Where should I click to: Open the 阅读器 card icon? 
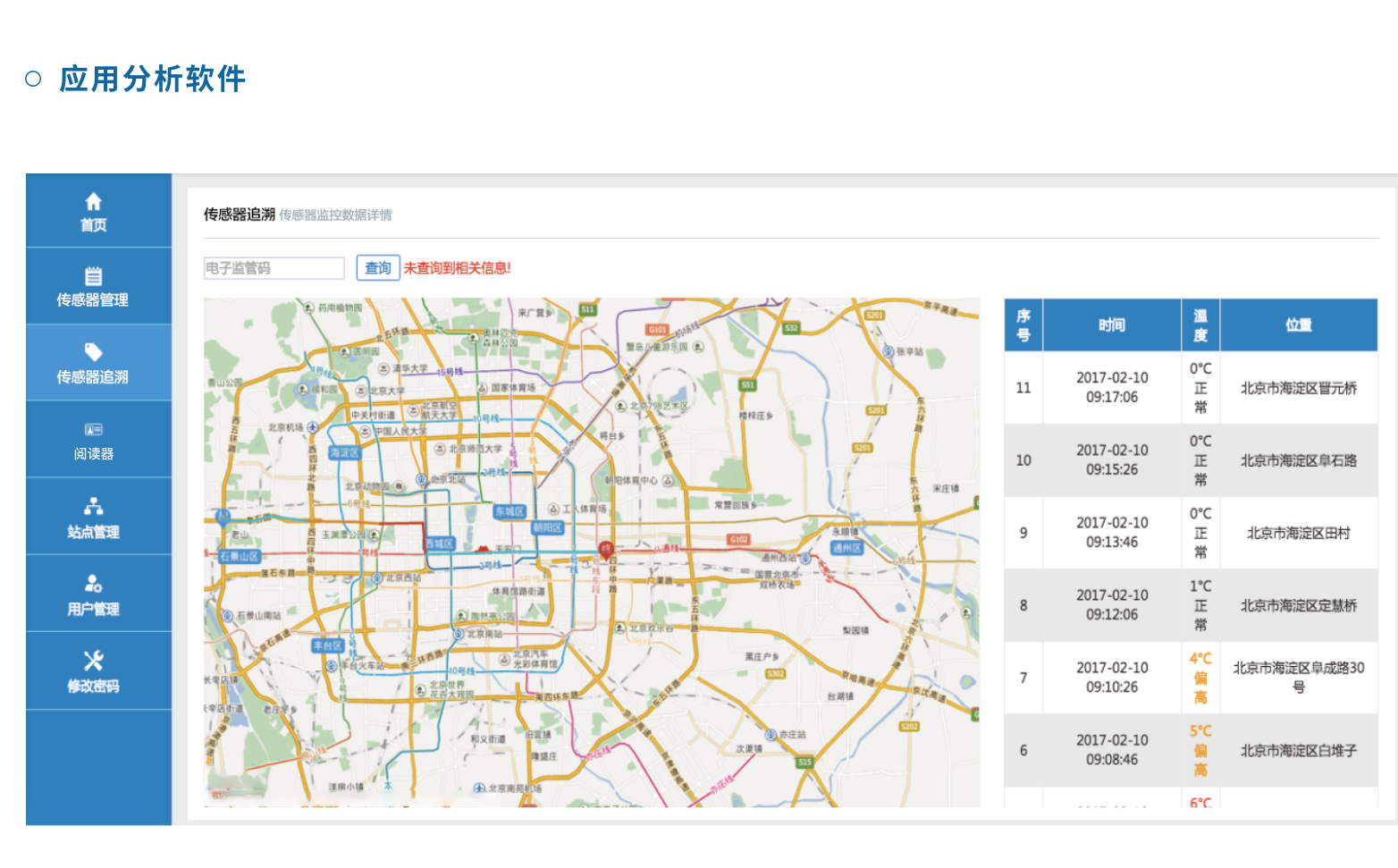pyautogui.click(x=93, y=430)
